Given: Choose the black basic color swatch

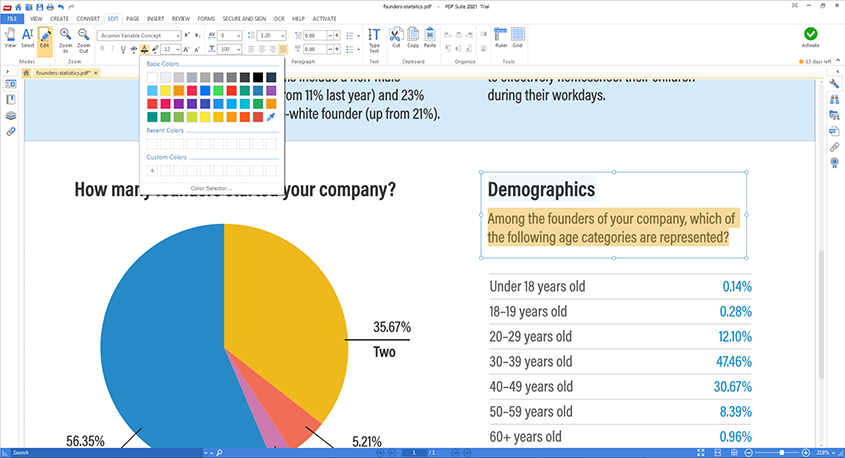Looking at the screenshot, I should point(258,78).
